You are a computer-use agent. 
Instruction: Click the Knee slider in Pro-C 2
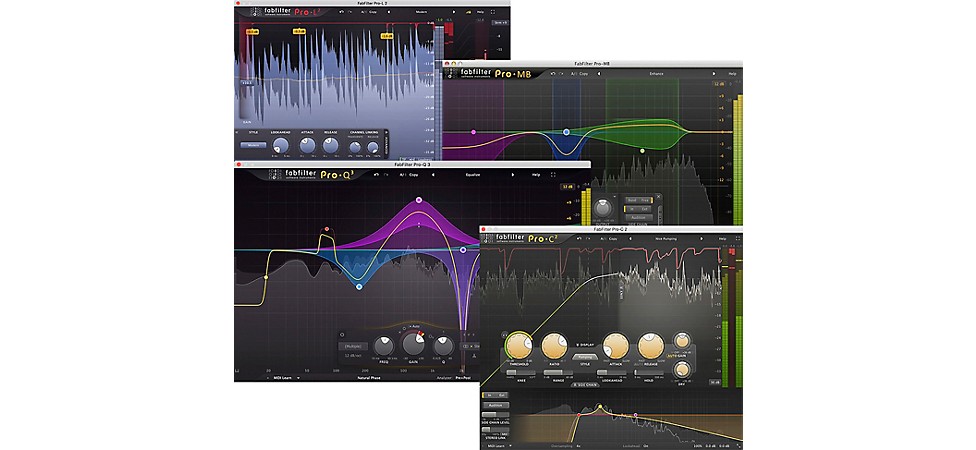[521, 373]
